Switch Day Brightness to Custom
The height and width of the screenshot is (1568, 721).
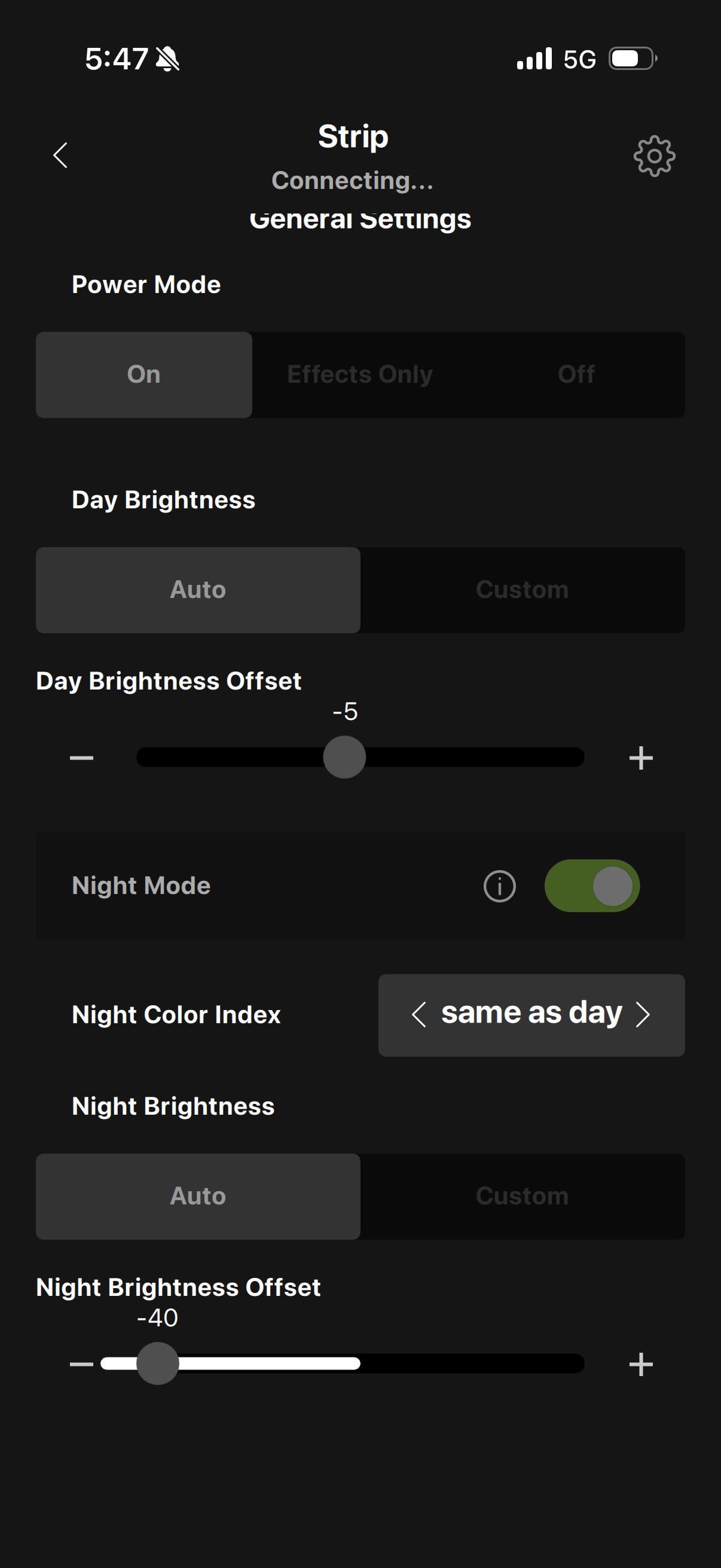tap(522, 590)
